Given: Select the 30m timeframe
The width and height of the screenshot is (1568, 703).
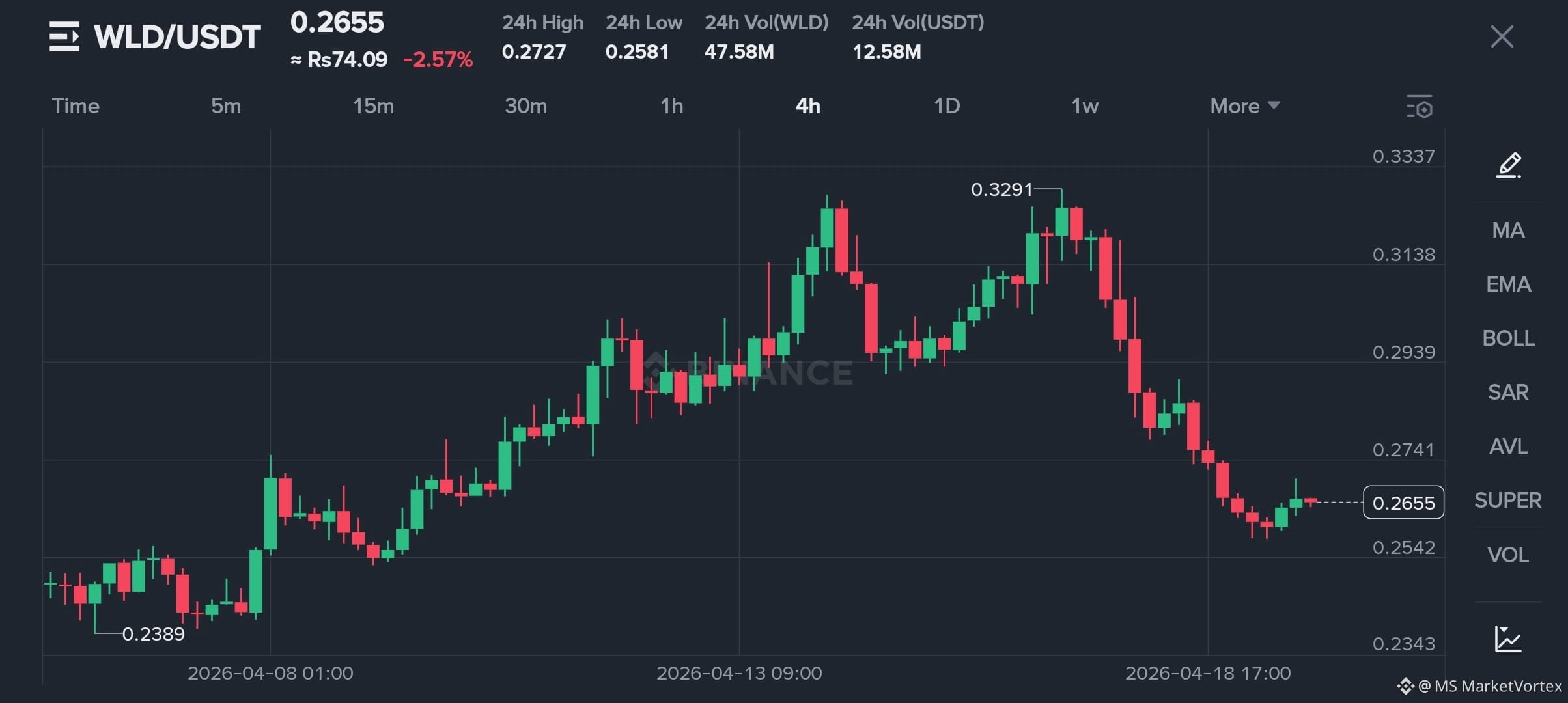Looking at the screenshot, I should 525,106.
